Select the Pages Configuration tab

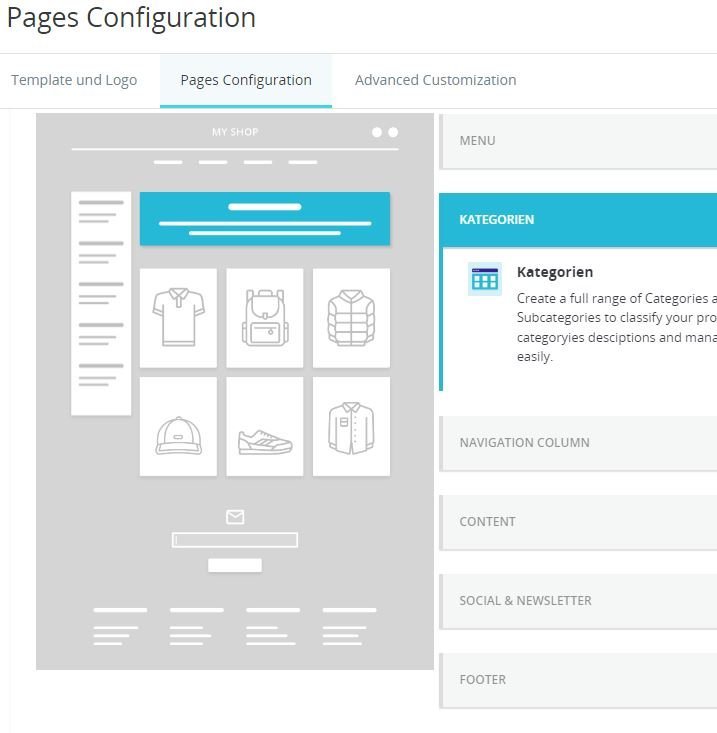click(246, 80)
